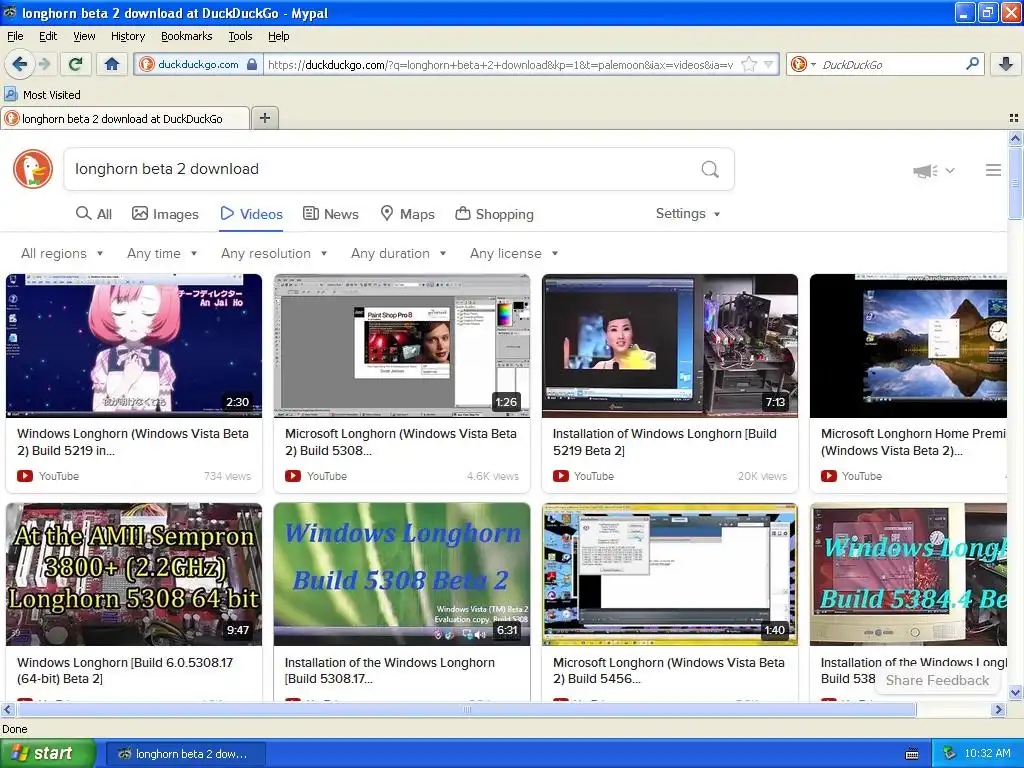Expand the All regions filter

(x=62, y=253)
